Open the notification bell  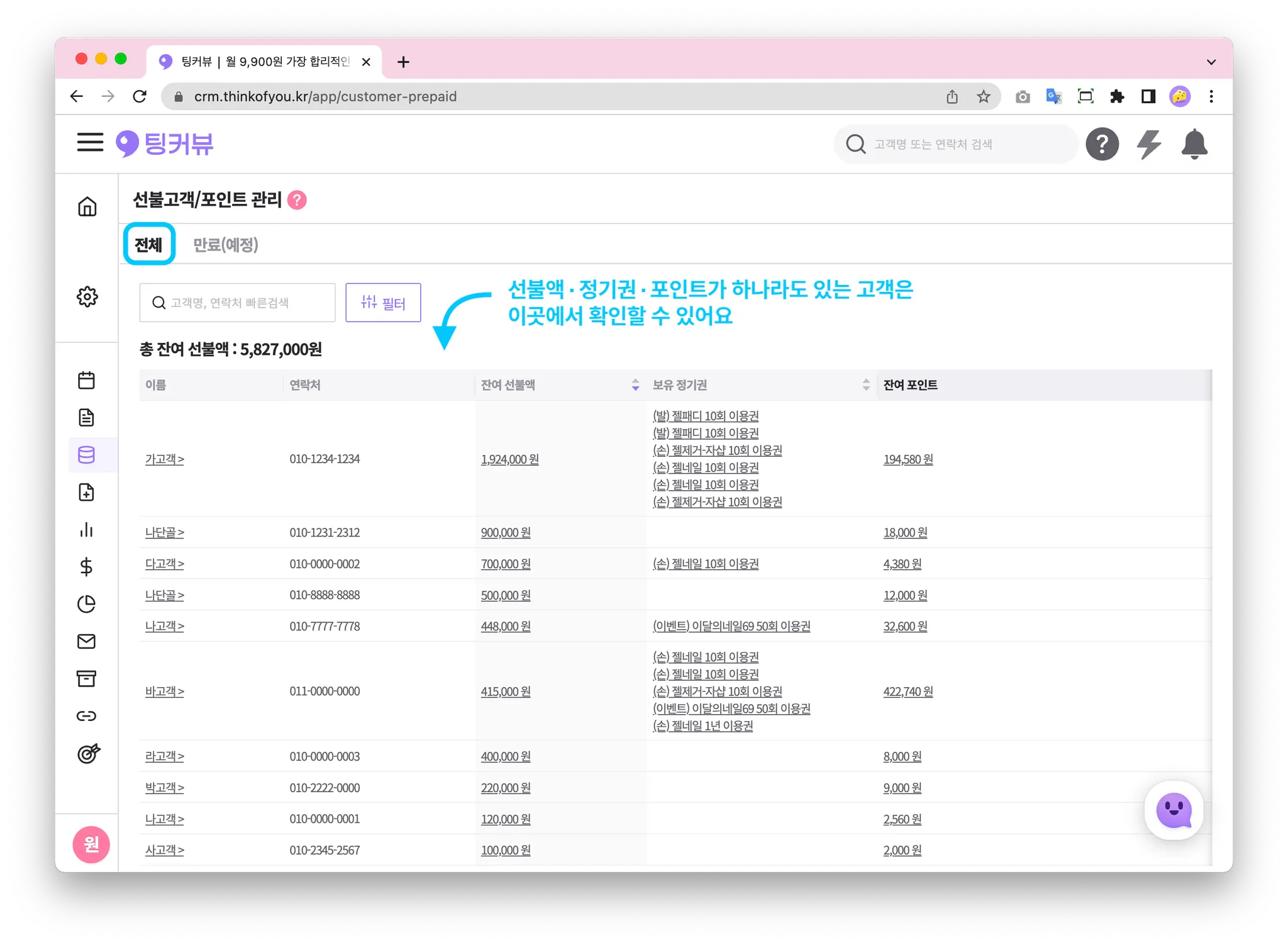click(x=1194, y=144)
